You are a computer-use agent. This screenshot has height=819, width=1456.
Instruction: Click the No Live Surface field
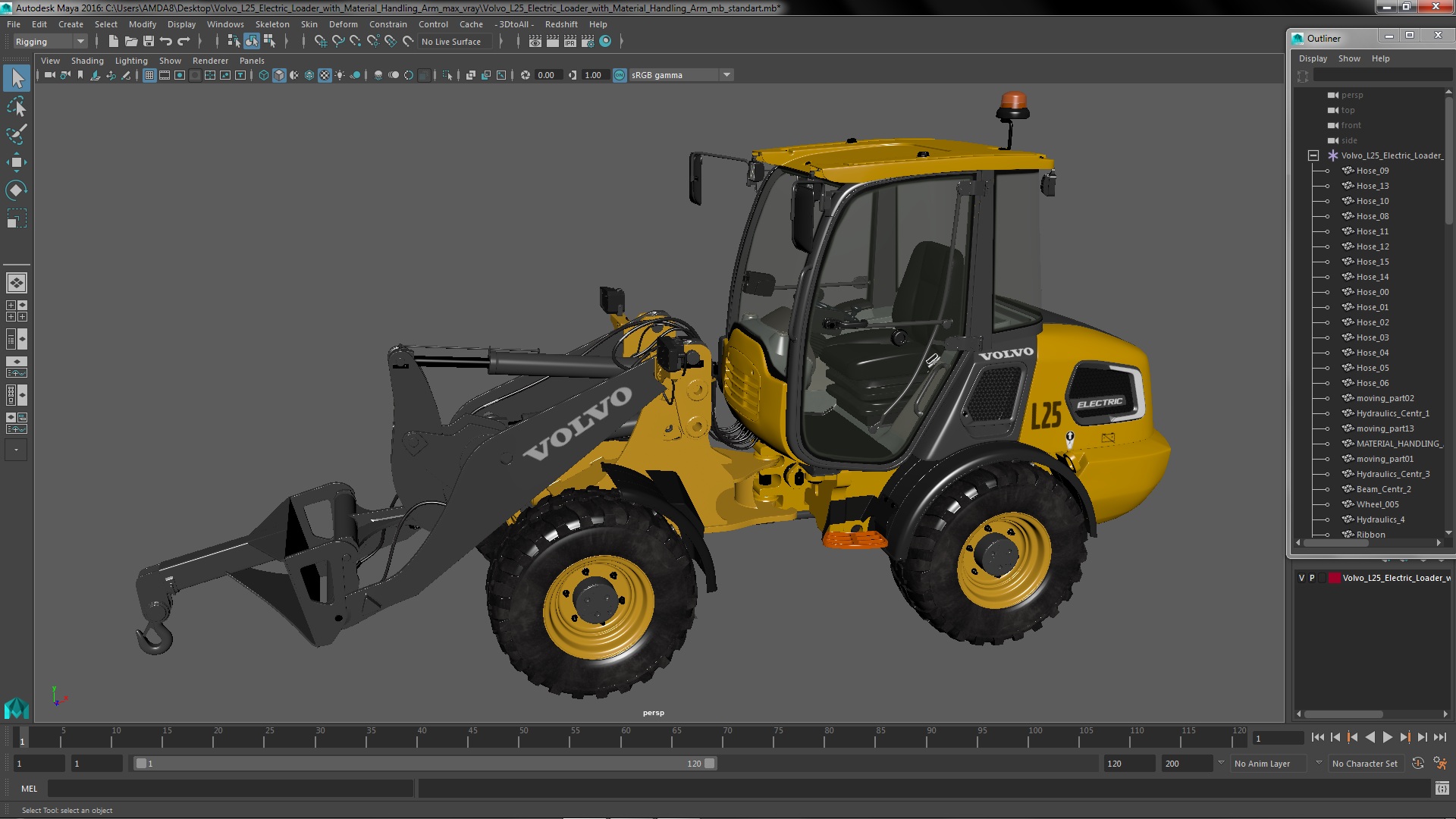click(x=455, y=42)
